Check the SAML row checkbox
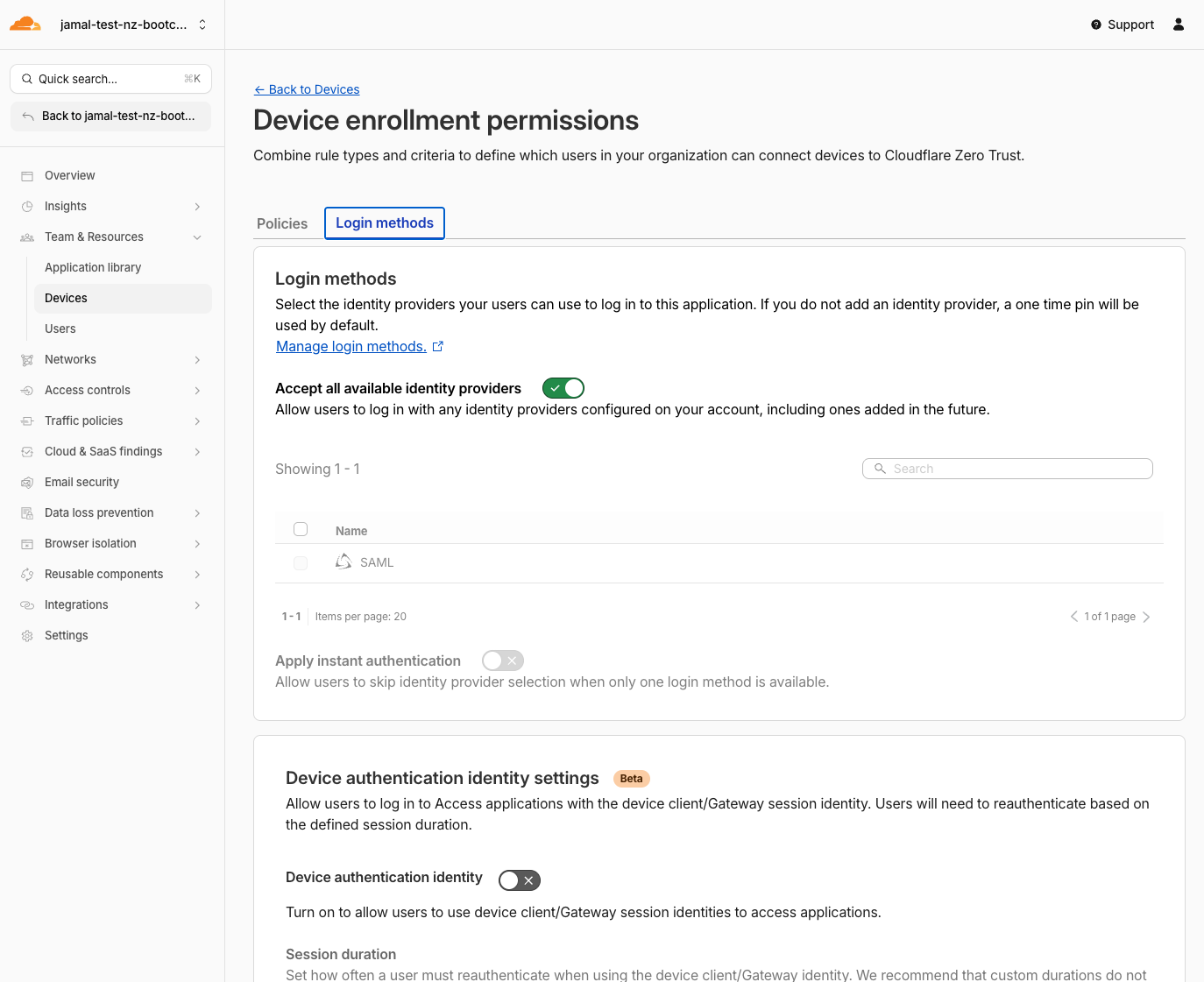Image resolution: width=1204 pixels, height=982 pixels. pyautogui.click(x=301, y=563)
